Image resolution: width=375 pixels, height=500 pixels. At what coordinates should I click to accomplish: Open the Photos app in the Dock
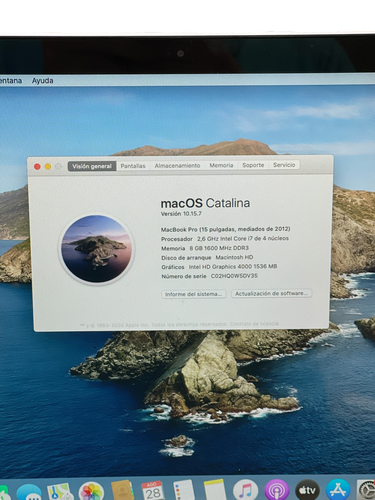[91, 491]
